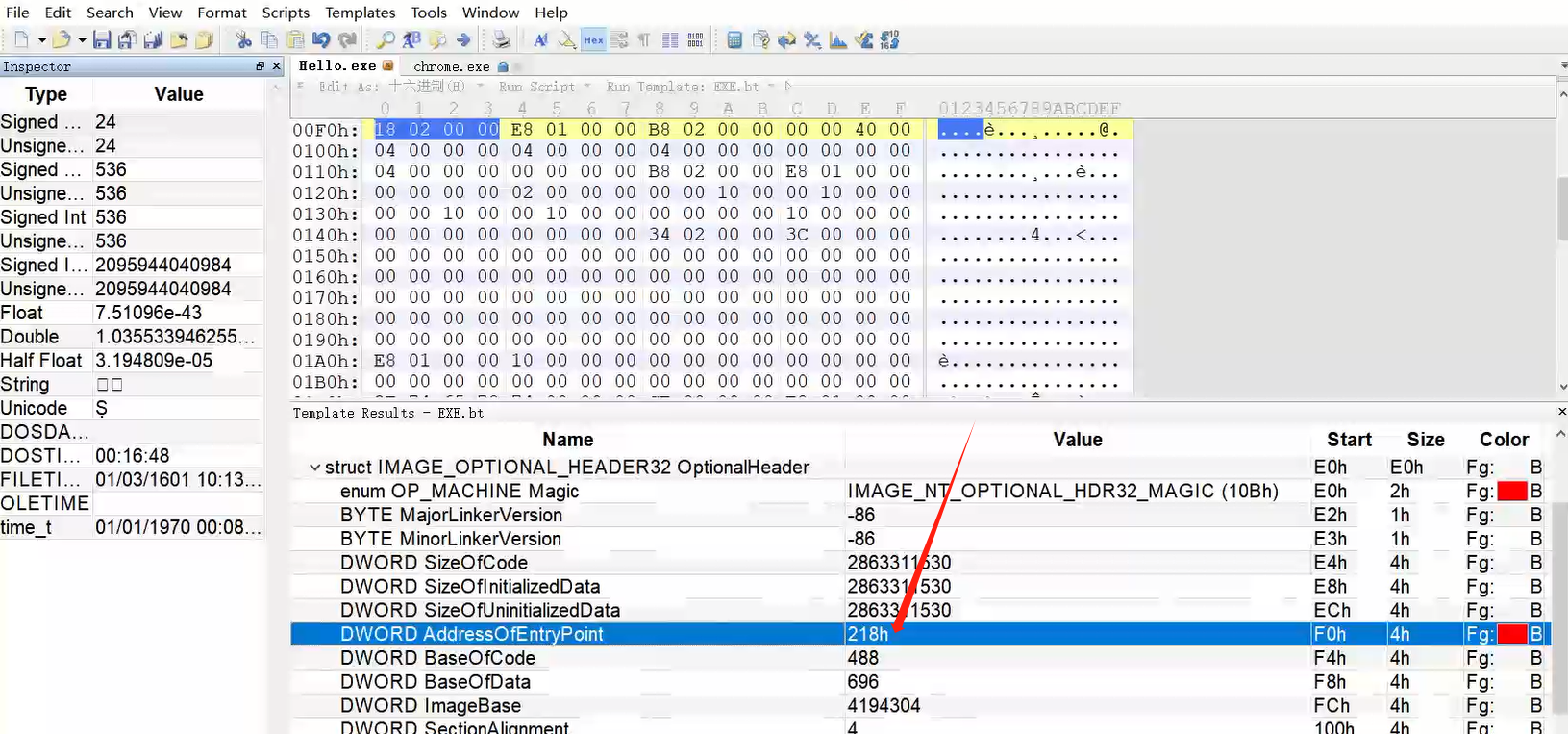Click the Value column header in Template Results
Image resolution: width=1568 pixels, height=734 pixels.
(x=1077, y=440)
